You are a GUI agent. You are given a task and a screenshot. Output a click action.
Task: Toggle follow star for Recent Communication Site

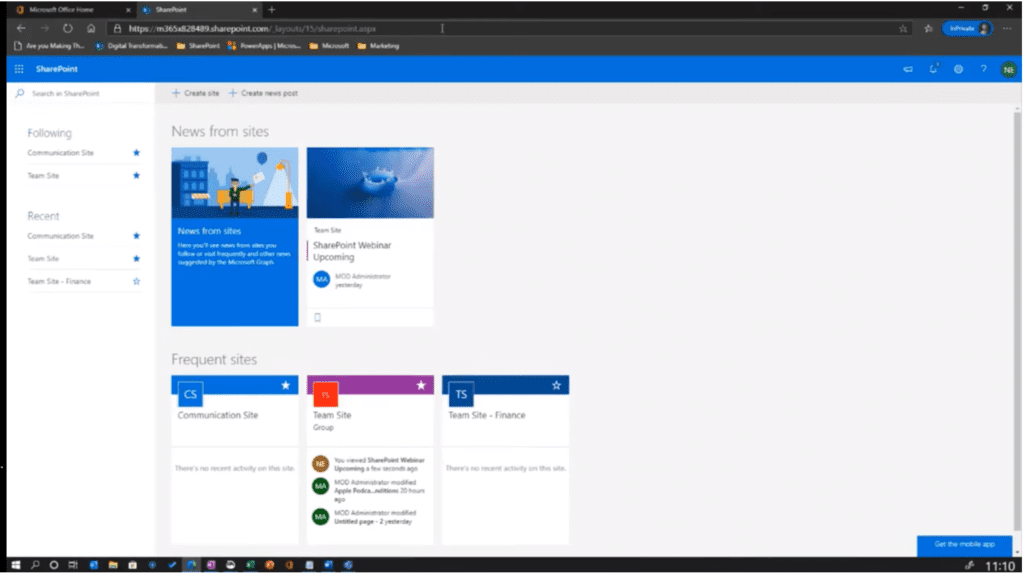tap(136, 236)
